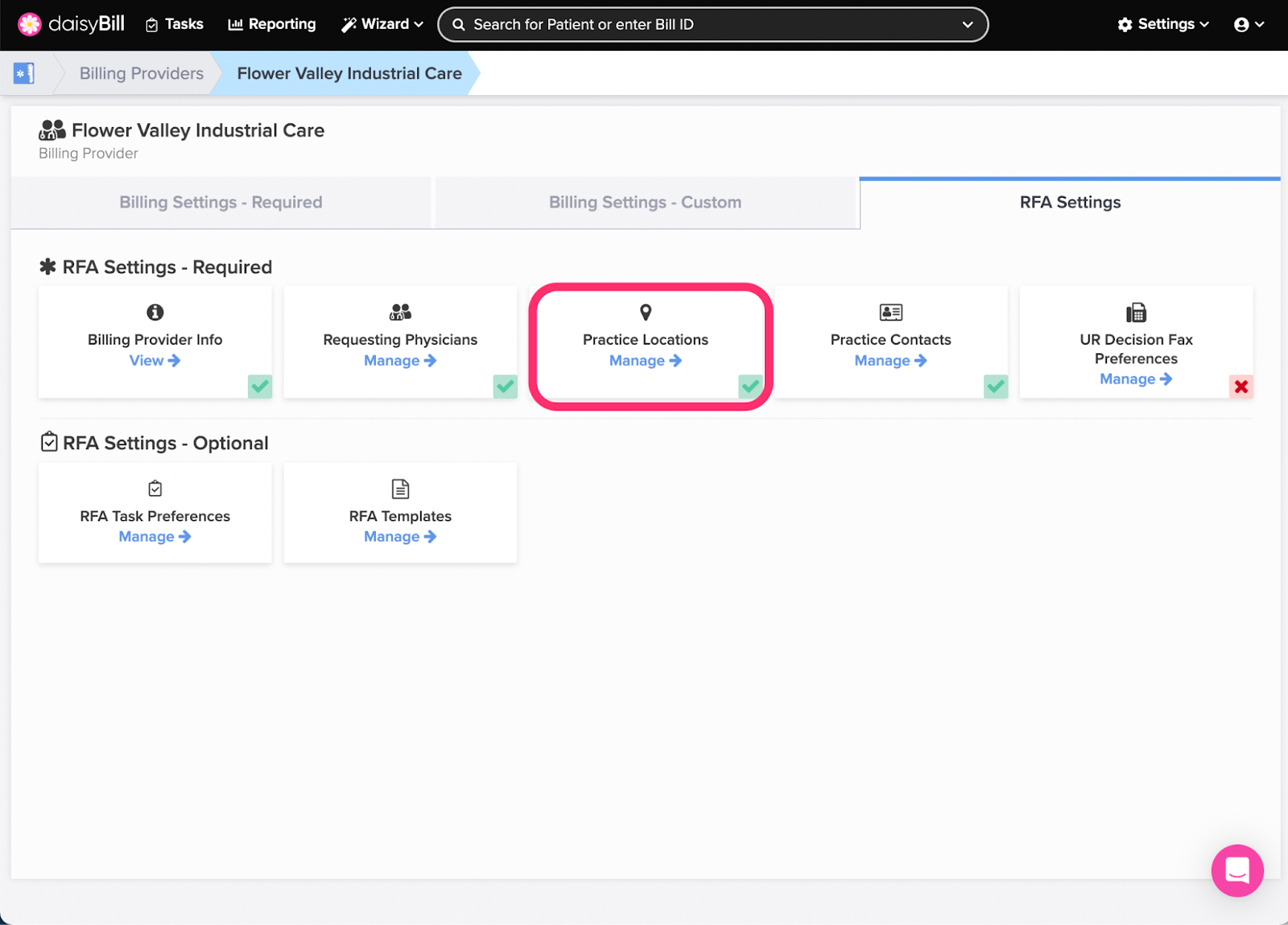Click the billing provider group icon by heading

point(52,130)
